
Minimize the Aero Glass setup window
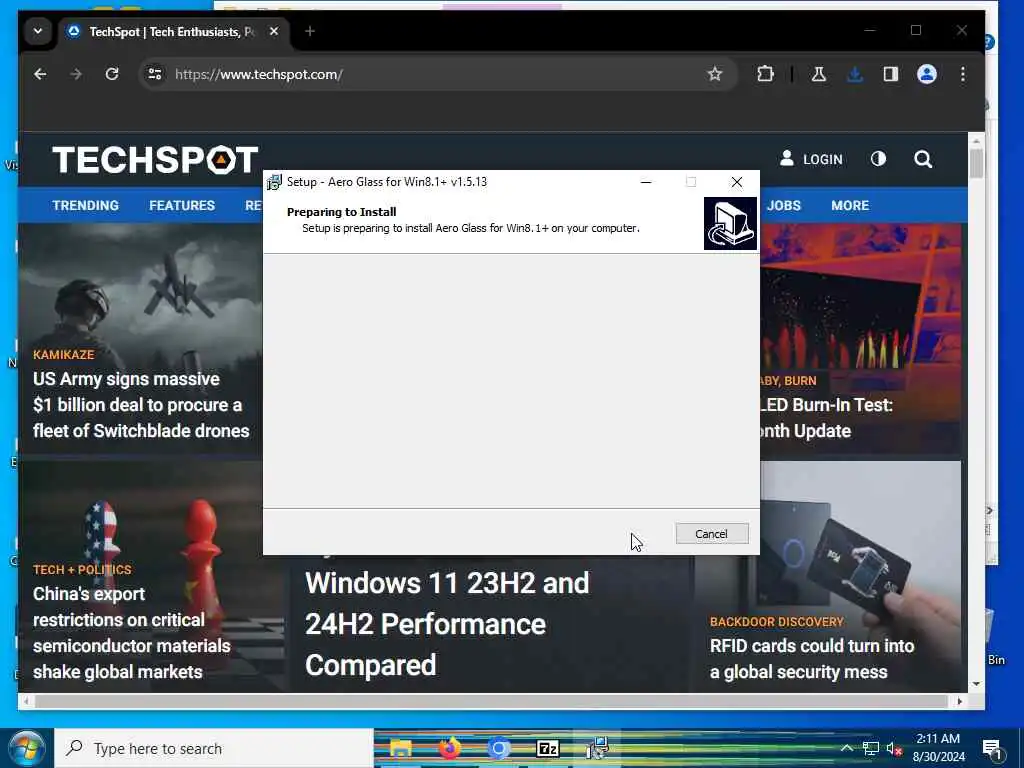(x=646, y=182)
